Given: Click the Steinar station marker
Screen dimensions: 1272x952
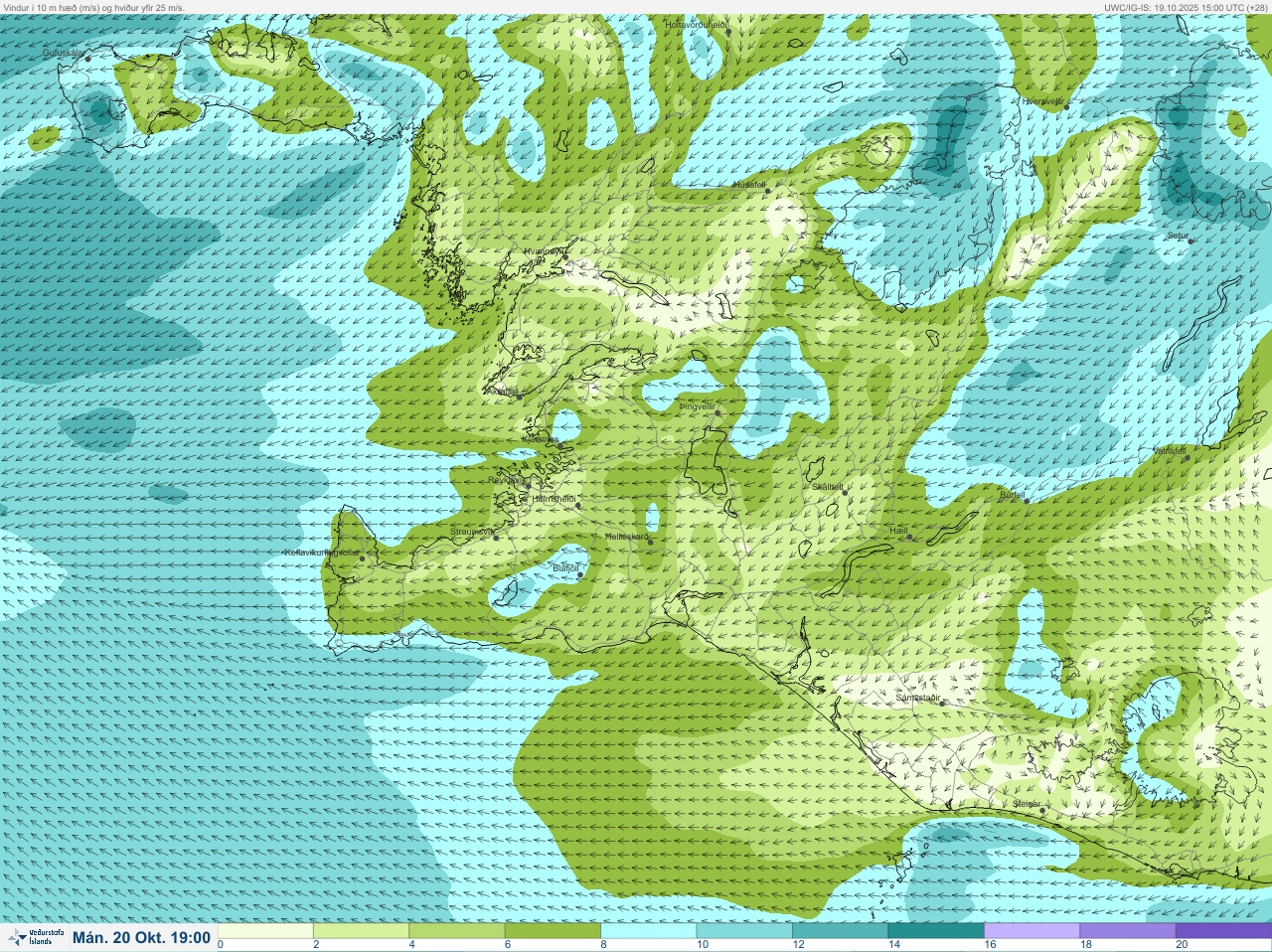Looking at the screenshot, I should 1042,810.
